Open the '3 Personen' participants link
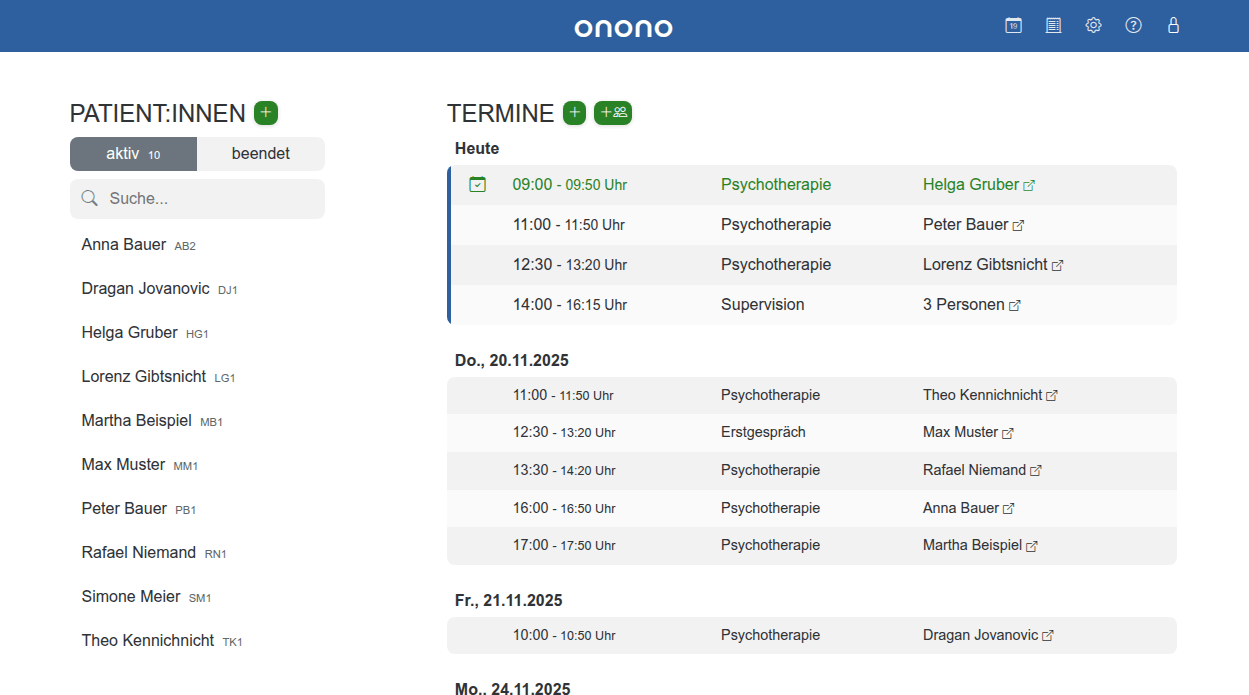 click(1015, 304)
